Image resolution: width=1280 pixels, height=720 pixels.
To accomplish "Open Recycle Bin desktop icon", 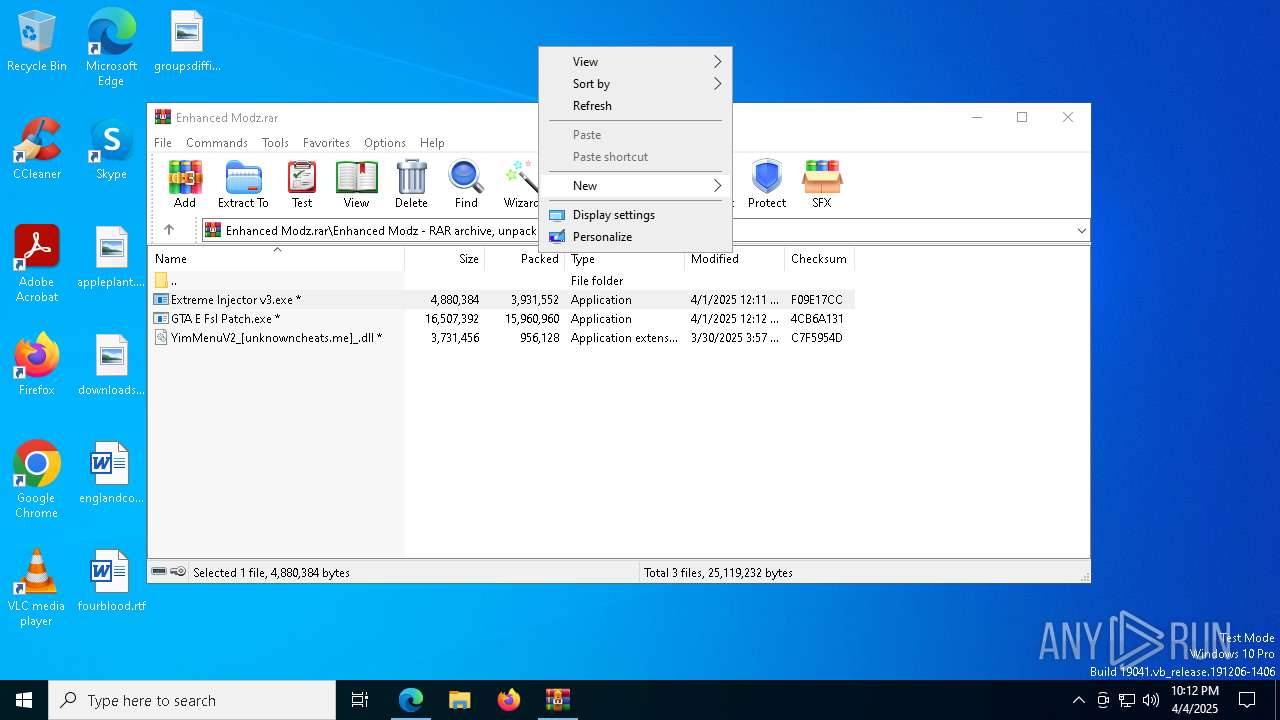I will point(37,42).
